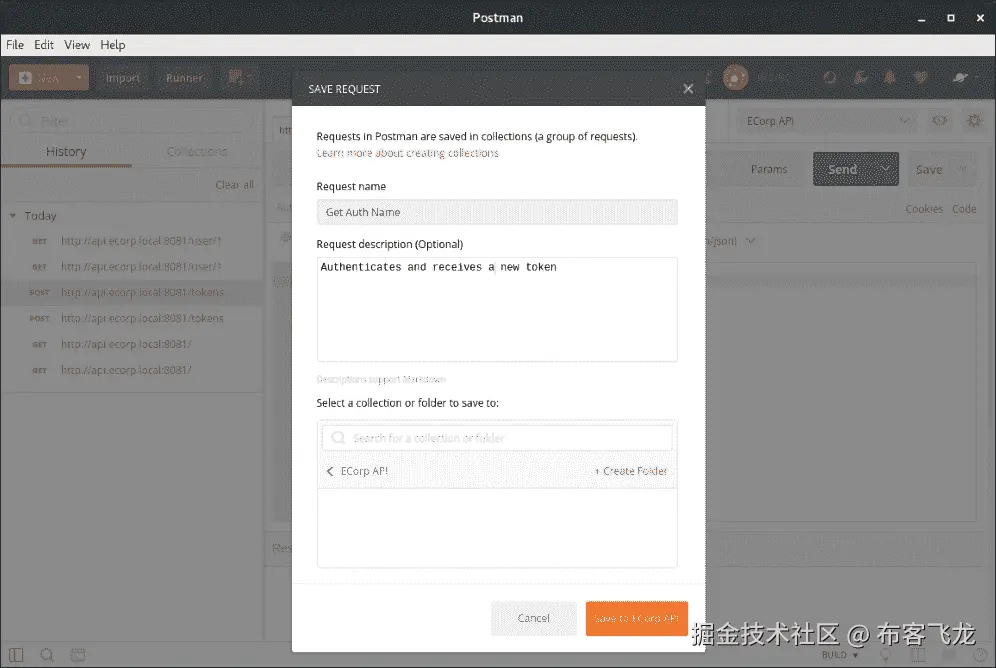
Task: Click the new window icon beside Runner
Action: pos(239,77)
